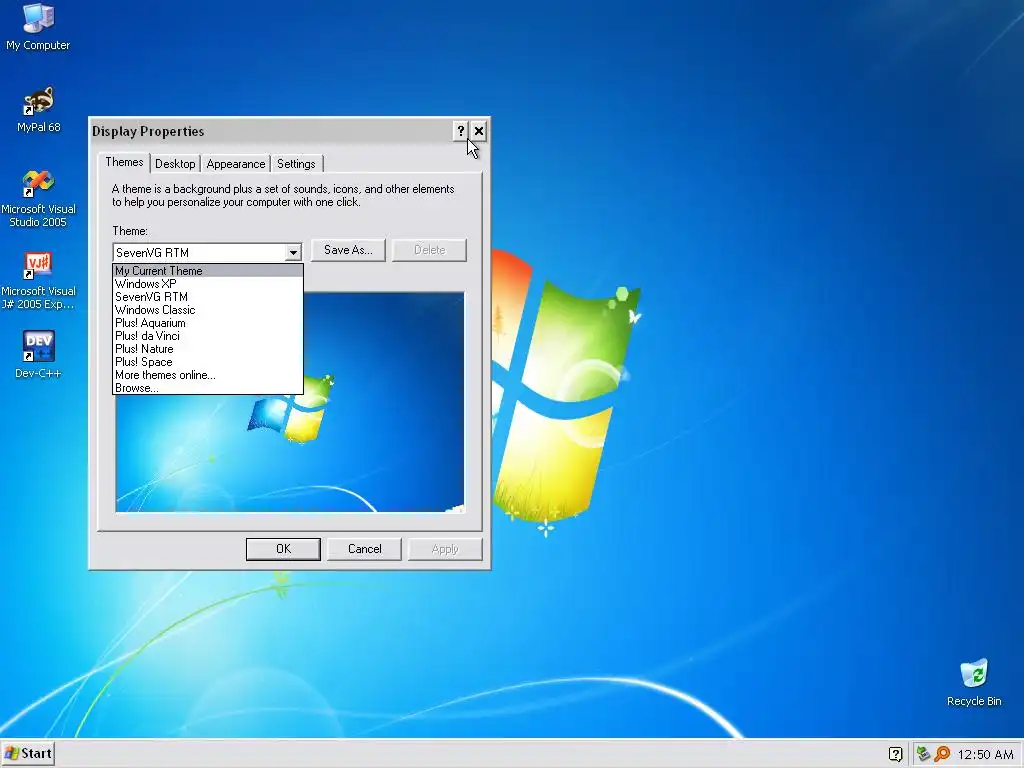Select Plus! Space theme
Viewport: 1024px width, 768px height.
(x=208, y=362)
